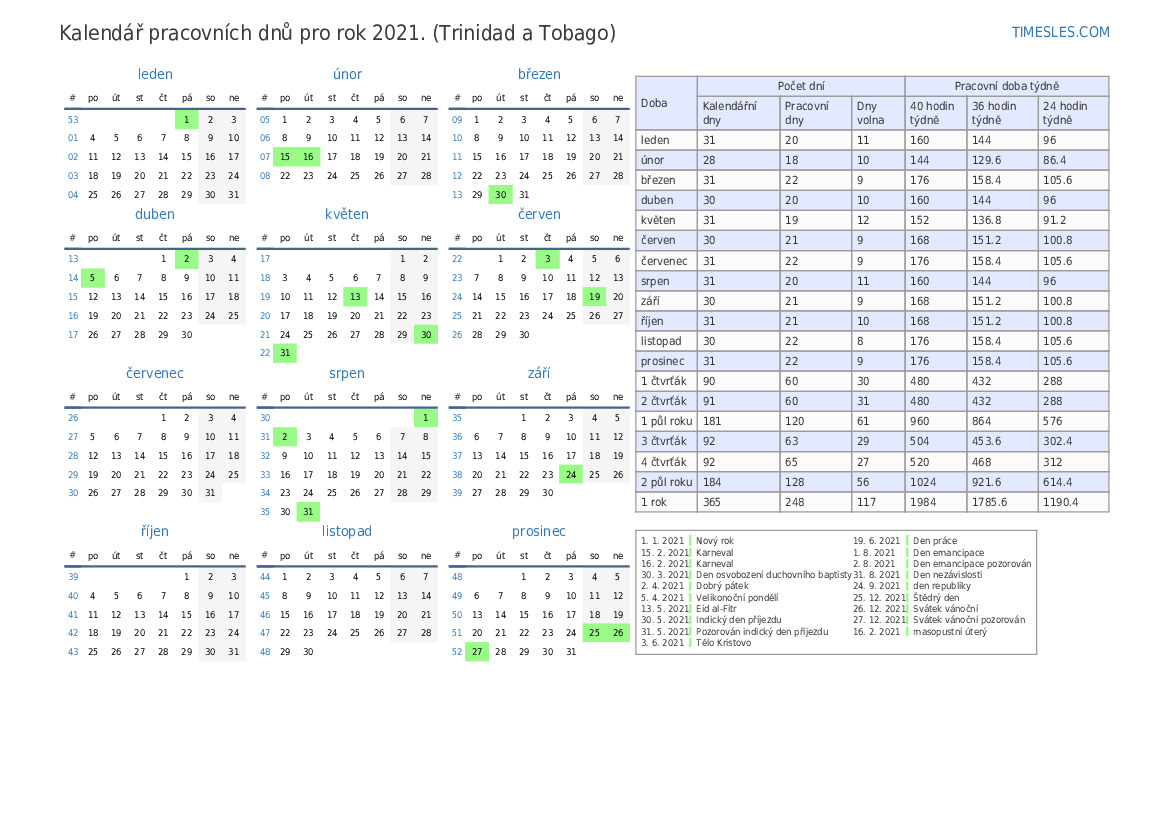Click the 'prosinec' month calendar heading
Viewport: 1169px width, 827px height.
point(539,531)
